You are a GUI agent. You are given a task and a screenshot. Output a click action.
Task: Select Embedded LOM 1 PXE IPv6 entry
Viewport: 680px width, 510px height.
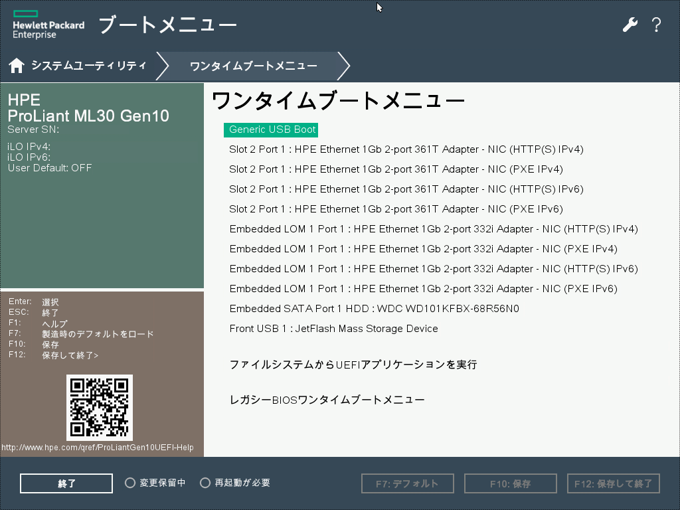tap(423, 289)
